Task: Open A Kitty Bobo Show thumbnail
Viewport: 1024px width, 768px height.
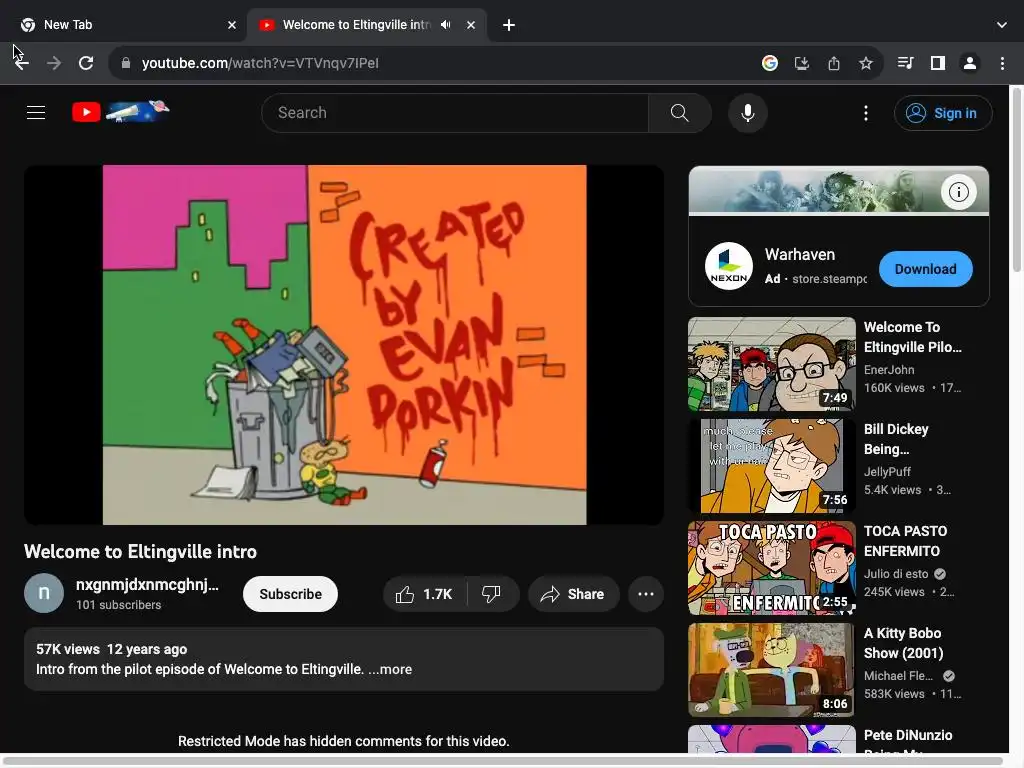Action: pyautogui.click(x=771, y=670)
